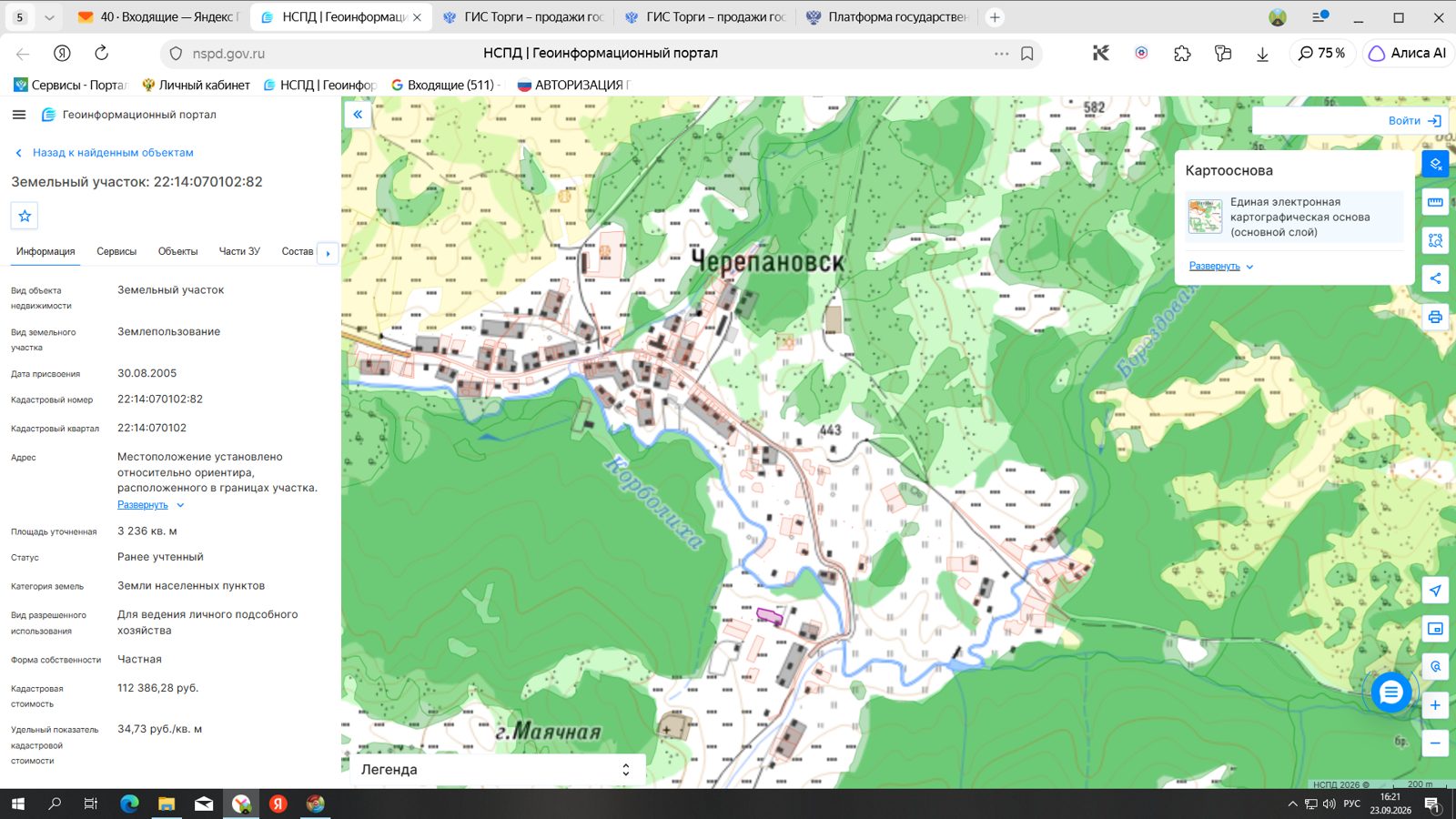1456x819 pixels.
Task: Add parcel to favorites with star icon
Action: pos(25,216)
